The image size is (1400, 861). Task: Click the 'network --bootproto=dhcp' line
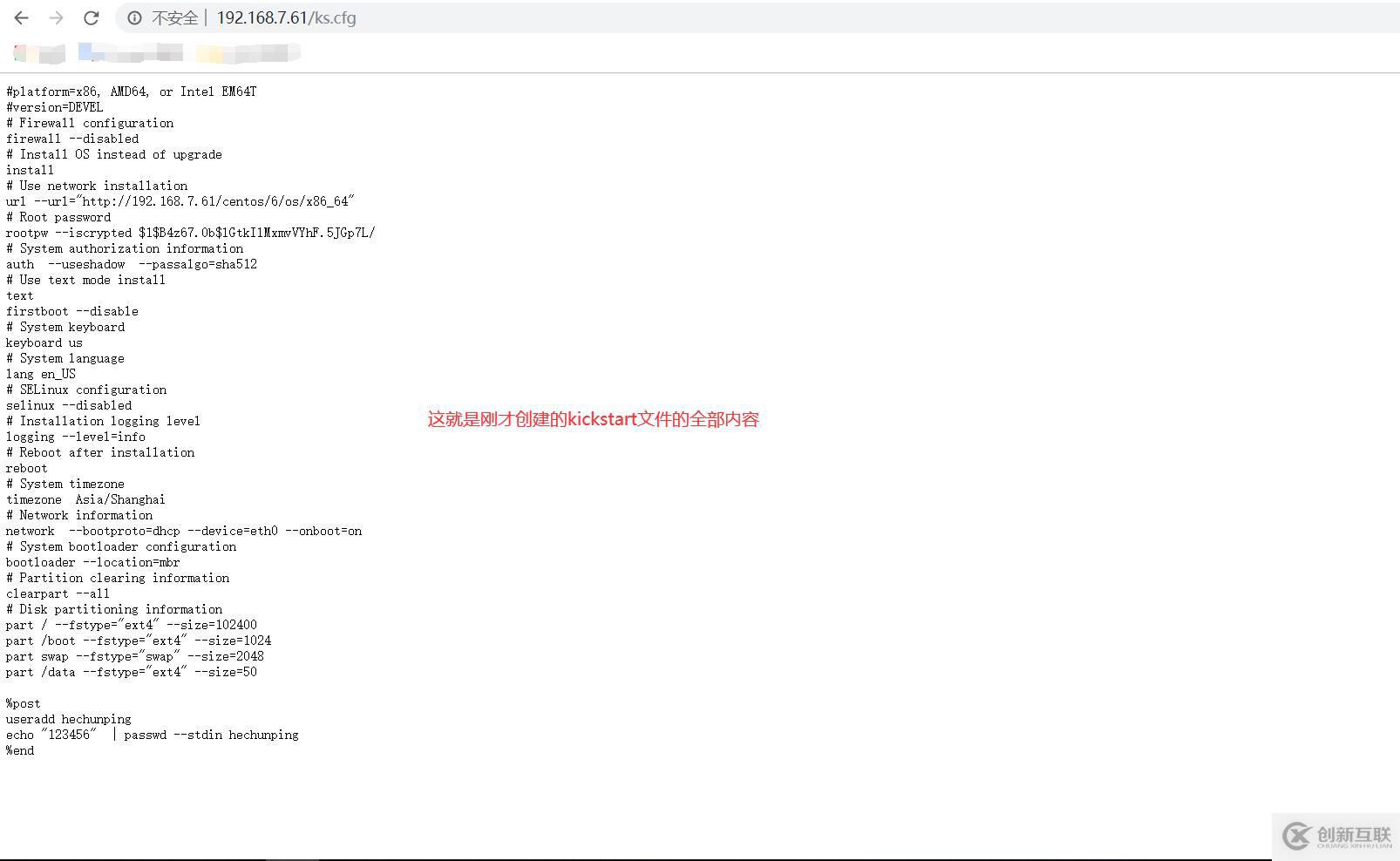click(184, 531)
